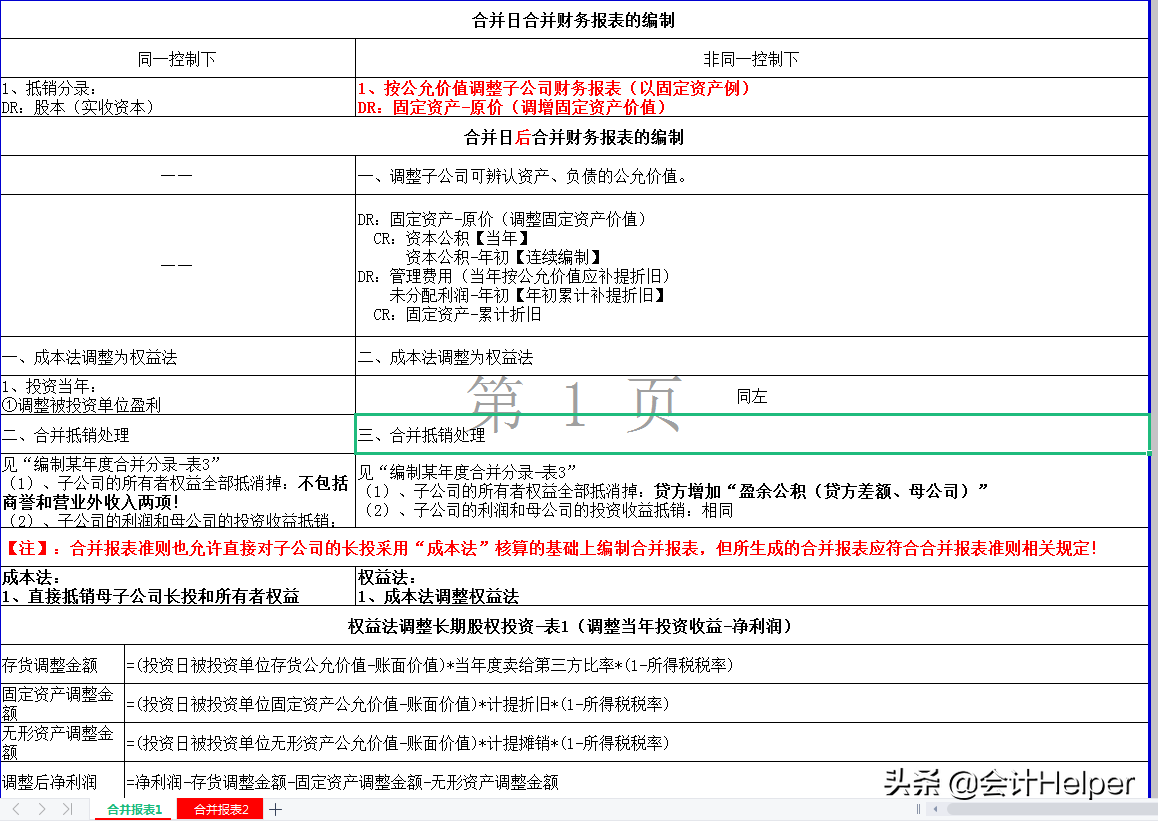Select the cell containing 同左
Viewport: 1158px width, 821px height.
coord(753,396)
